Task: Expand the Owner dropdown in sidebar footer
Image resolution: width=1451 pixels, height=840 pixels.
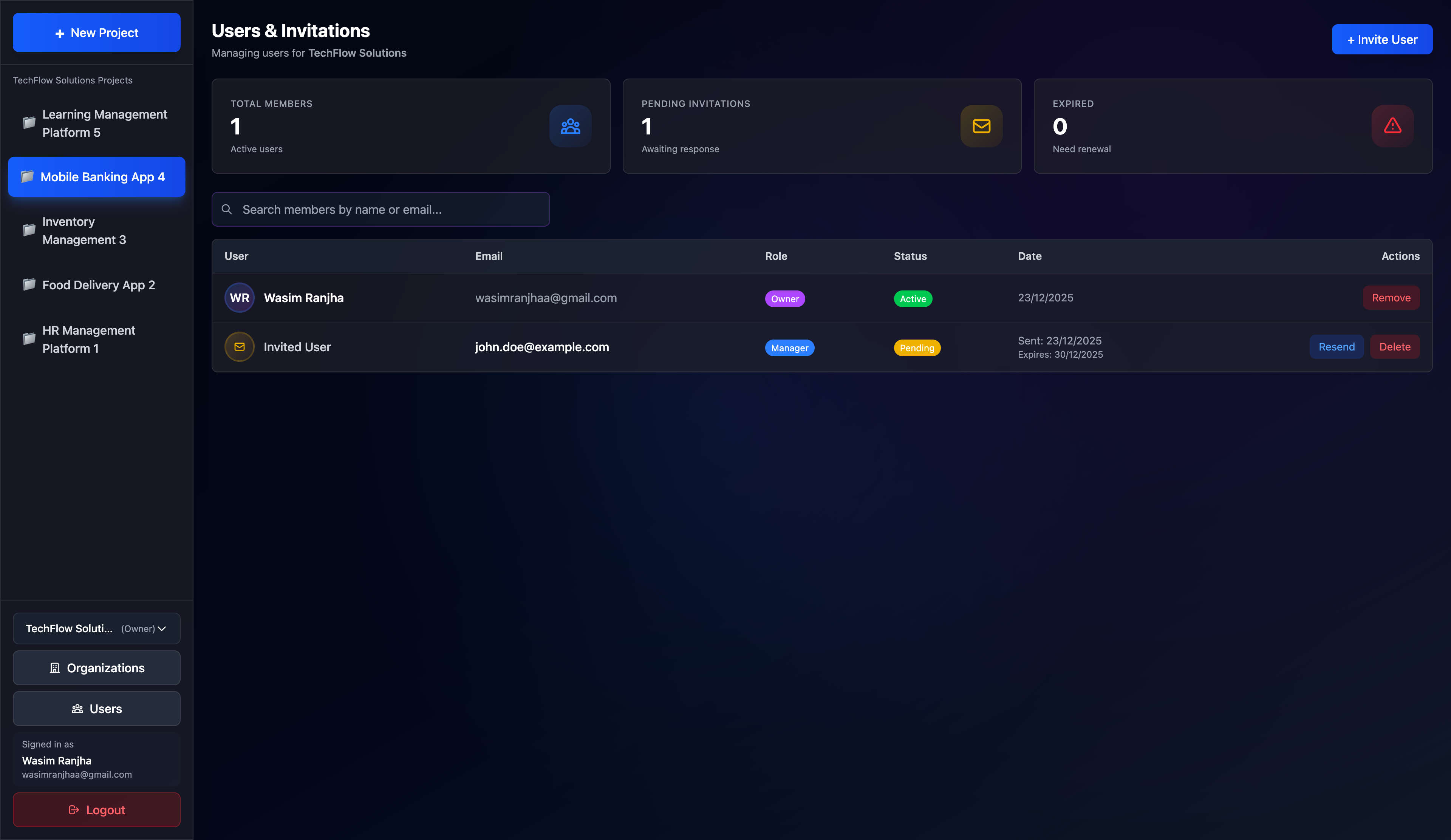Action: [x=162, y=629]
